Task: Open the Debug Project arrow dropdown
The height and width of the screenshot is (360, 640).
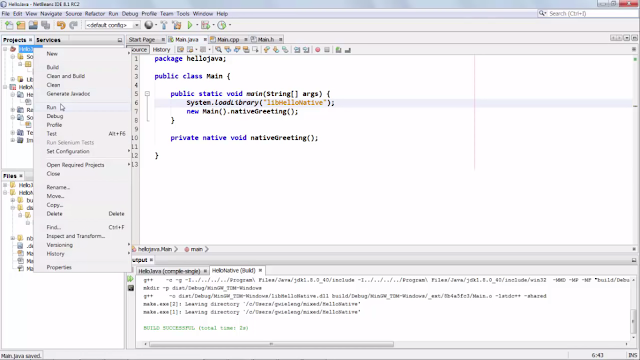Action: click(213, 25)
